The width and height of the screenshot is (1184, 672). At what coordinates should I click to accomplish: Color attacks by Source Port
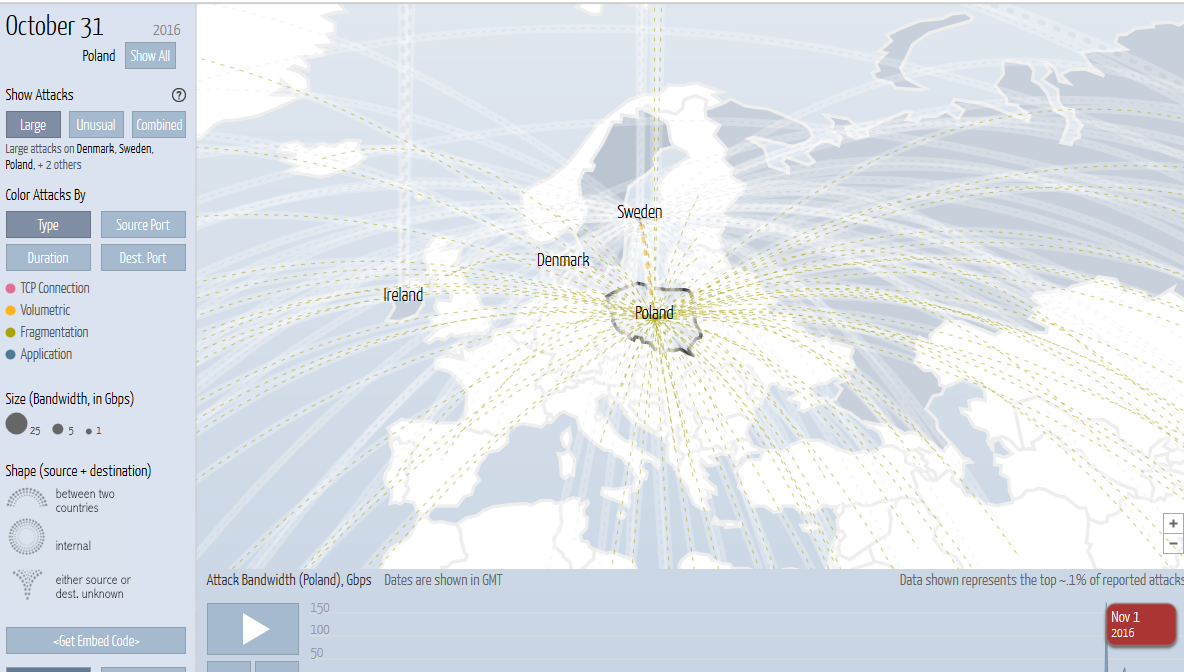pyautogui.click(x=143, y=225)
